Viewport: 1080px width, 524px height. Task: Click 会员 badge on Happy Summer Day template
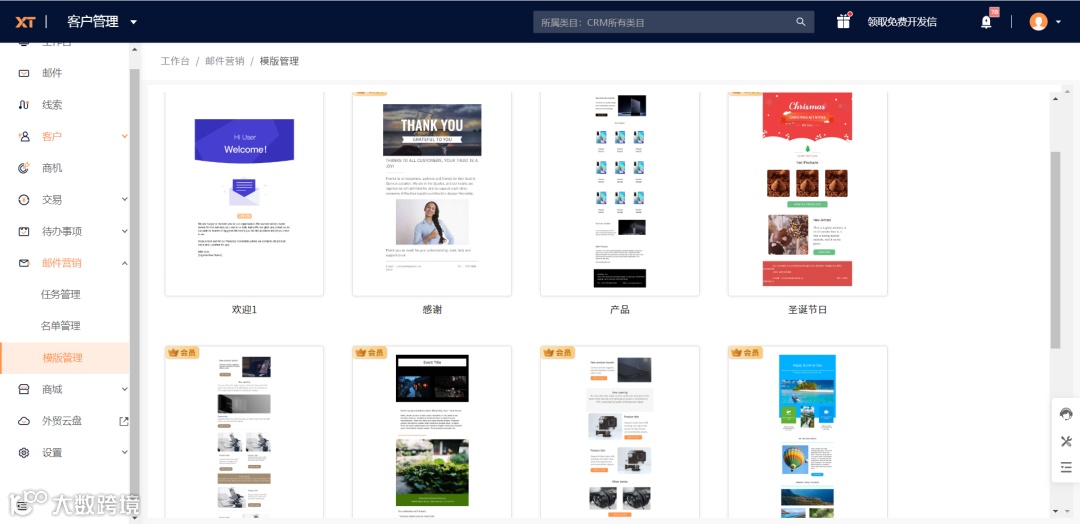coord(745,353)
